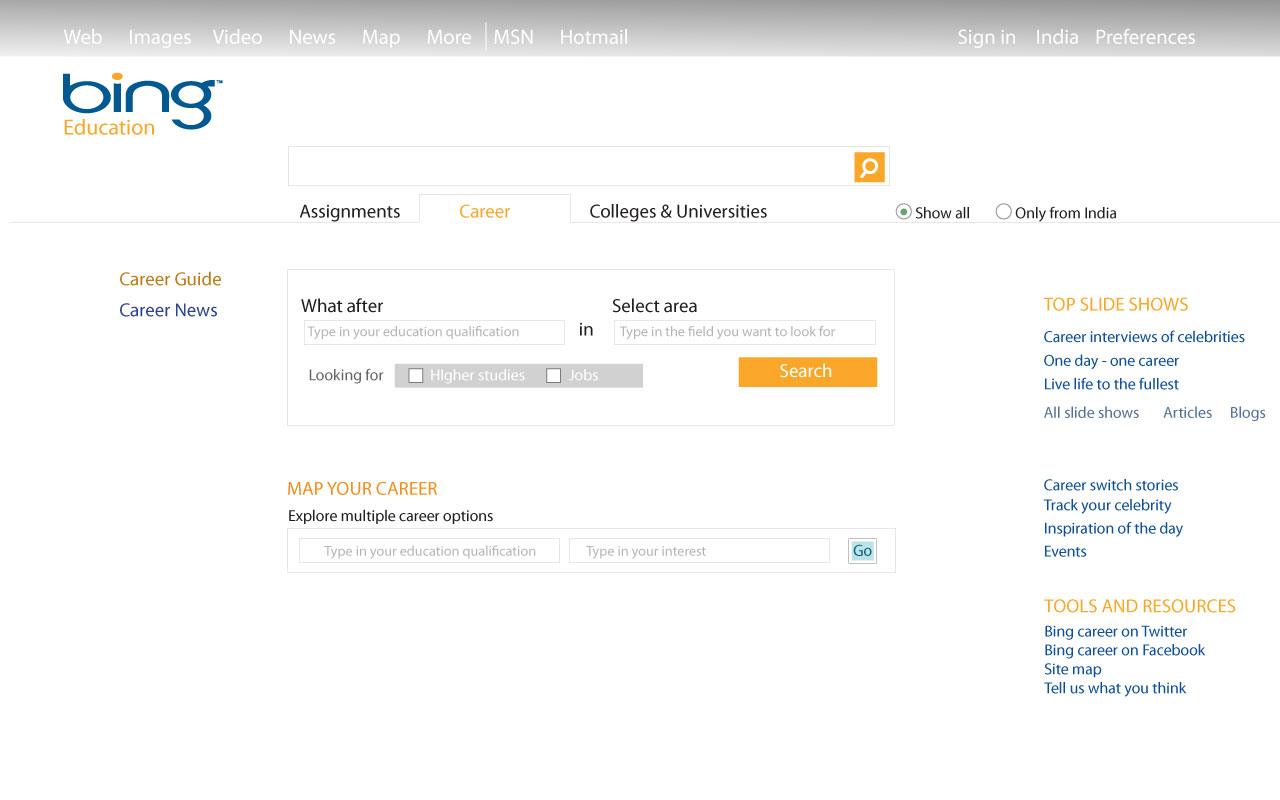
Task: Click the search magnifier icon
Action: [x=868, y=166]
